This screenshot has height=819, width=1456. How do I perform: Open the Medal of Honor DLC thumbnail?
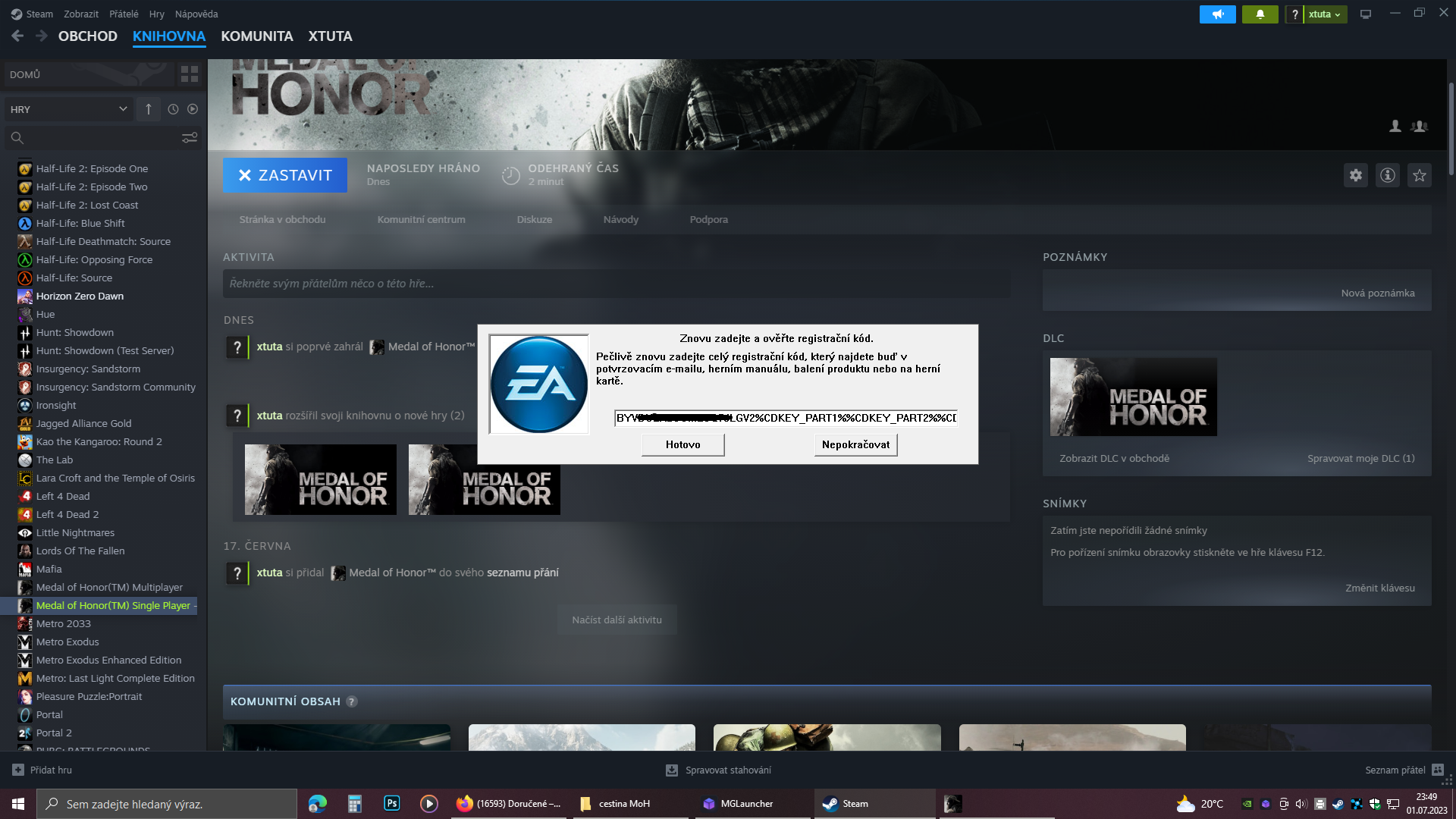[1134, 397]
